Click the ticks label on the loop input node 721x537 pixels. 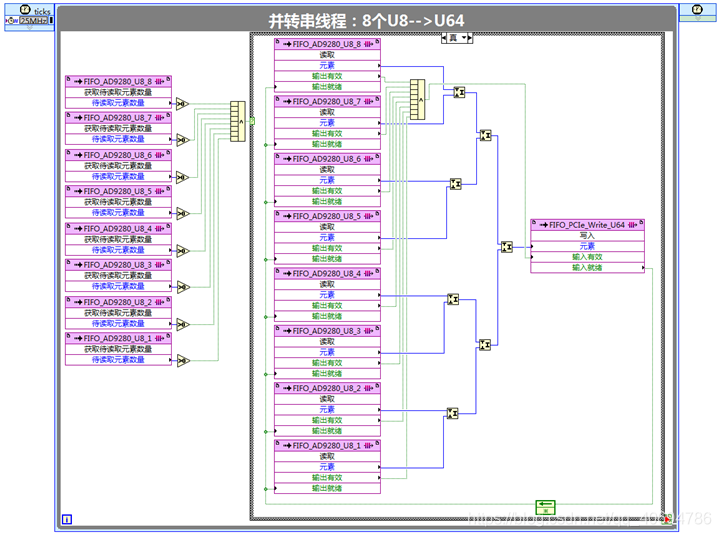42,11
